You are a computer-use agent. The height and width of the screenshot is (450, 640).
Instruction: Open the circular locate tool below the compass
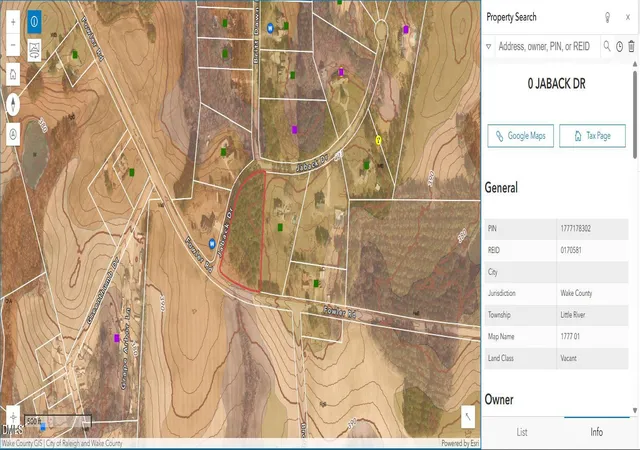tap(13, 134)
